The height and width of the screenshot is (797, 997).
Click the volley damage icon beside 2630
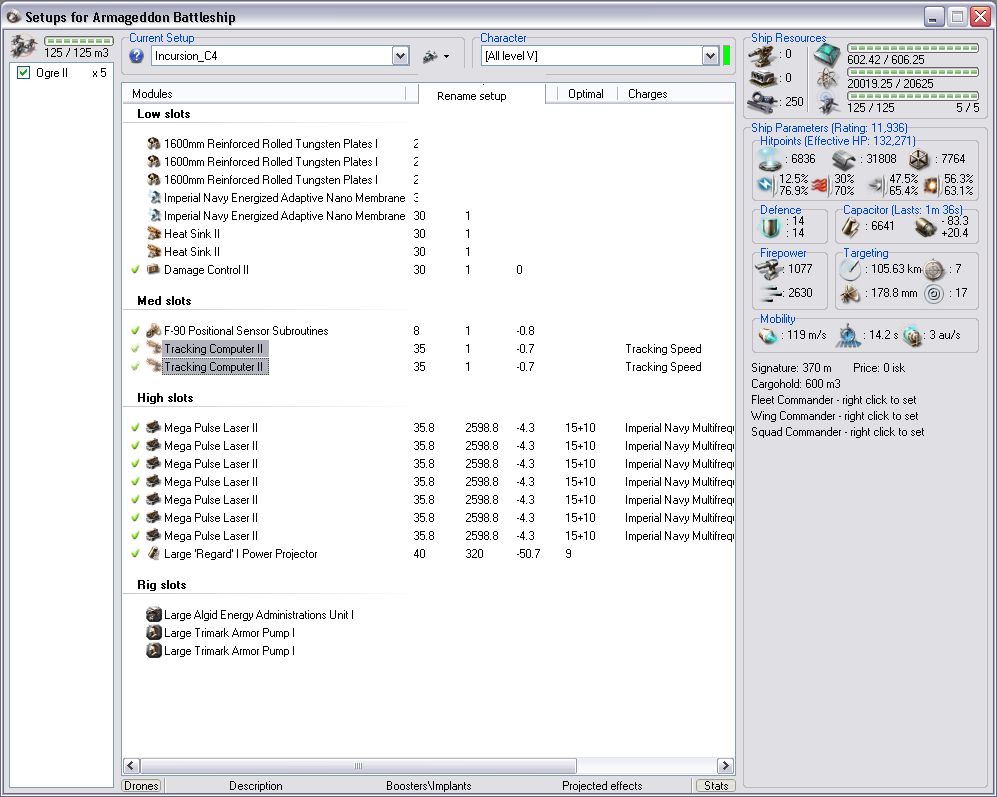(772, 293)
